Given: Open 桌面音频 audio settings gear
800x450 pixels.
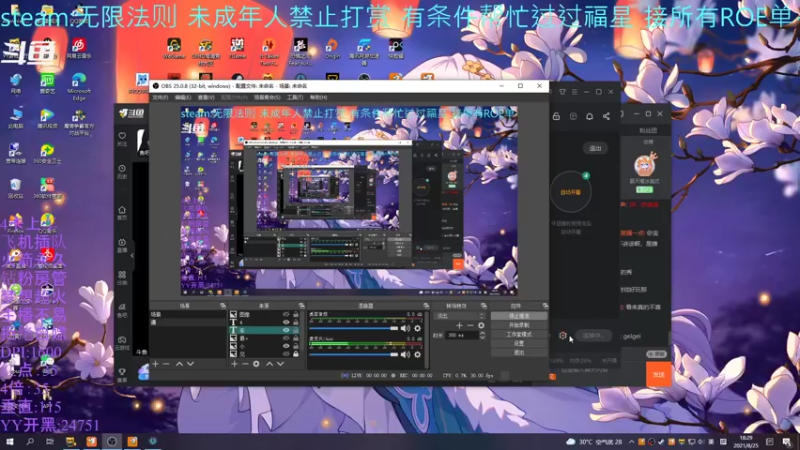Looking at the screenshot, I should tap(417, 329).
